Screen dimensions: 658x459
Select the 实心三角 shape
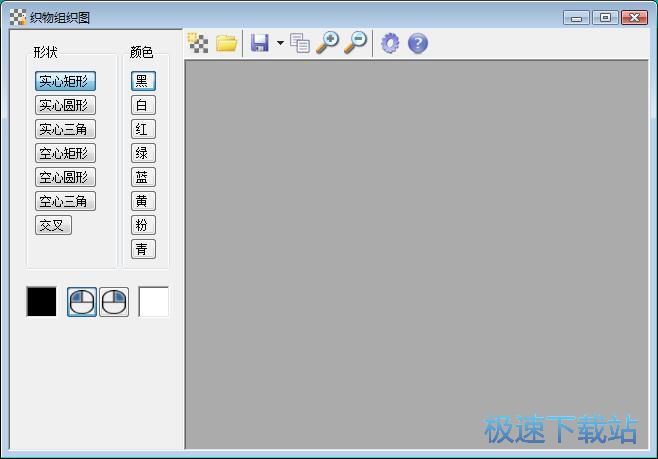point(65,129)
